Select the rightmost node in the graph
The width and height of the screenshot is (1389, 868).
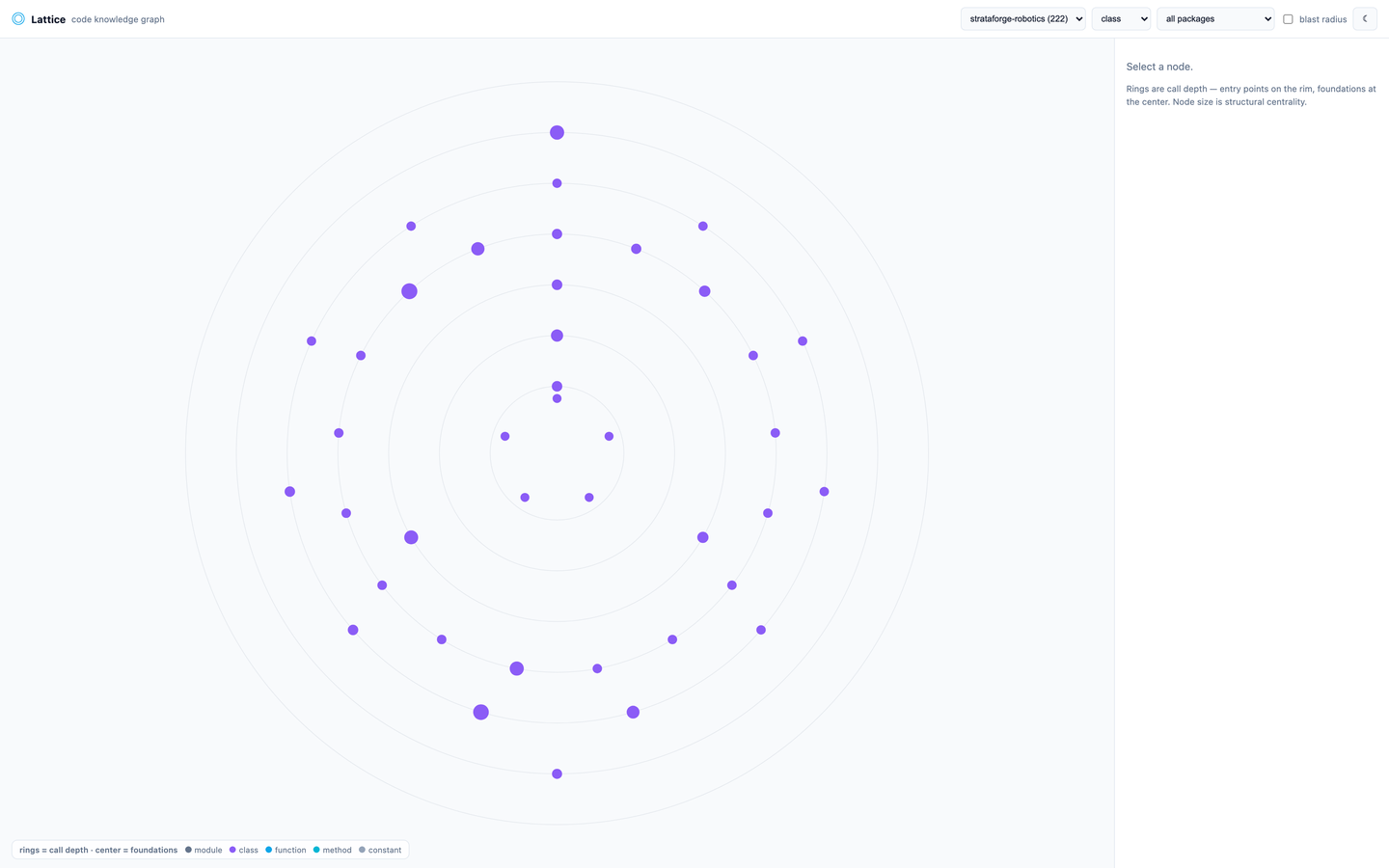click(824, 492)
